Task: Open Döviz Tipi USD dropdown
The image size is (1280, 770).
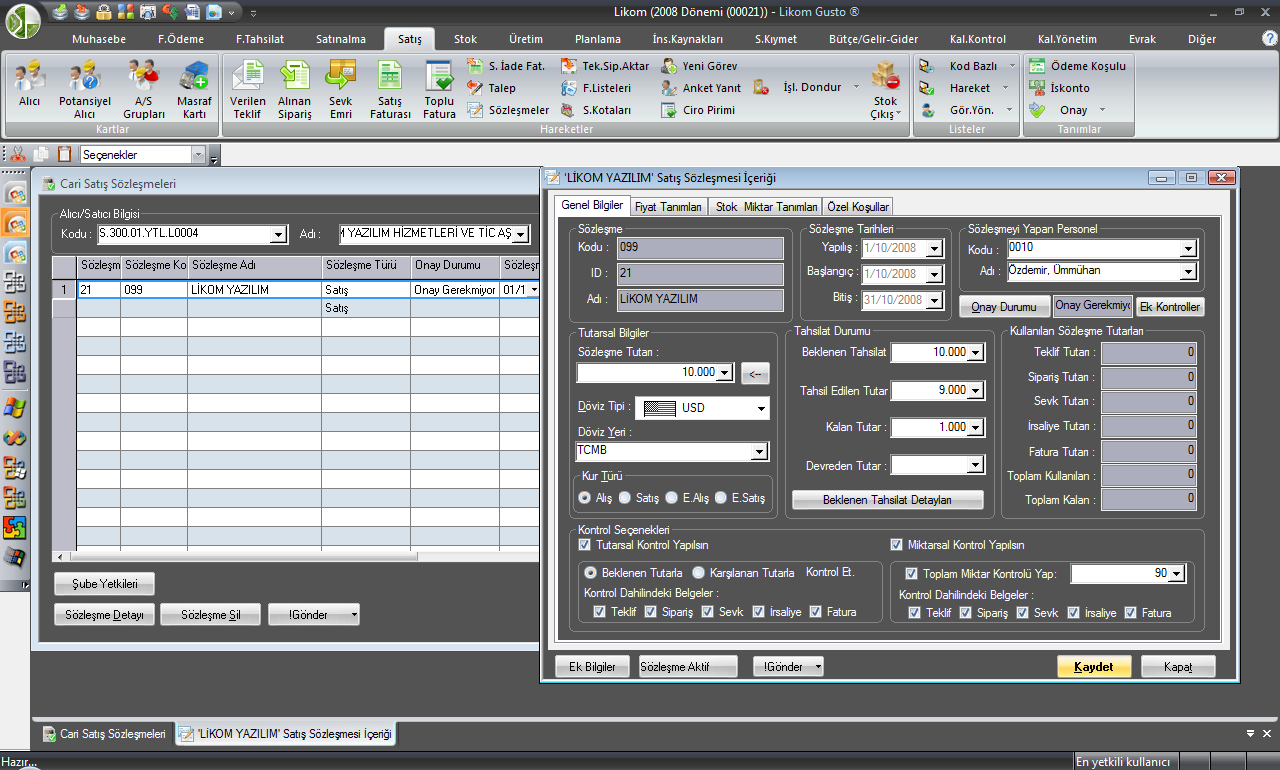Action: (x=762, y=408)
